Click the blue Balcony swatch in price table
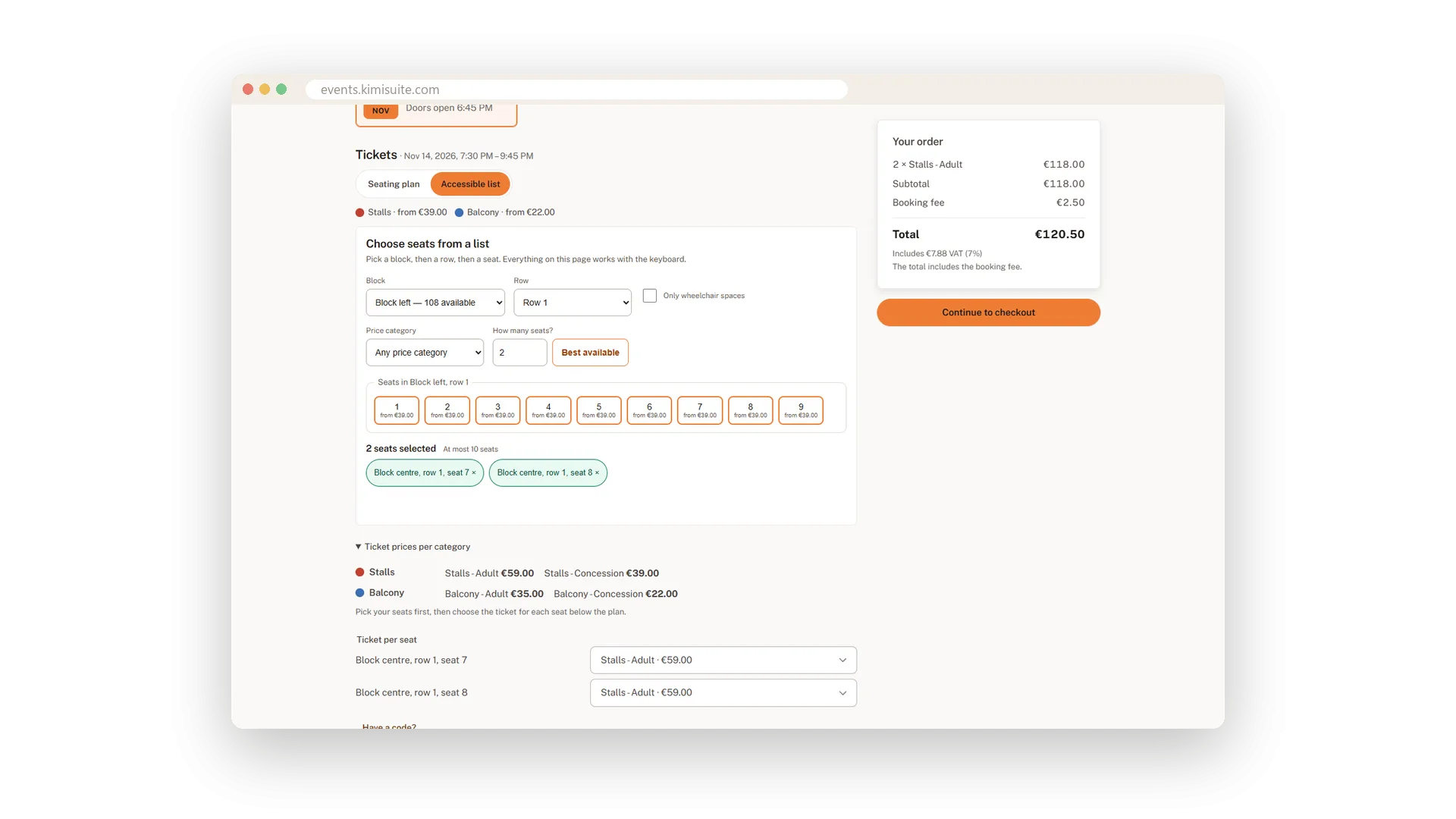Image resolution: width=1456 pixels, height=819 pixels. click(x=359, y=593)
